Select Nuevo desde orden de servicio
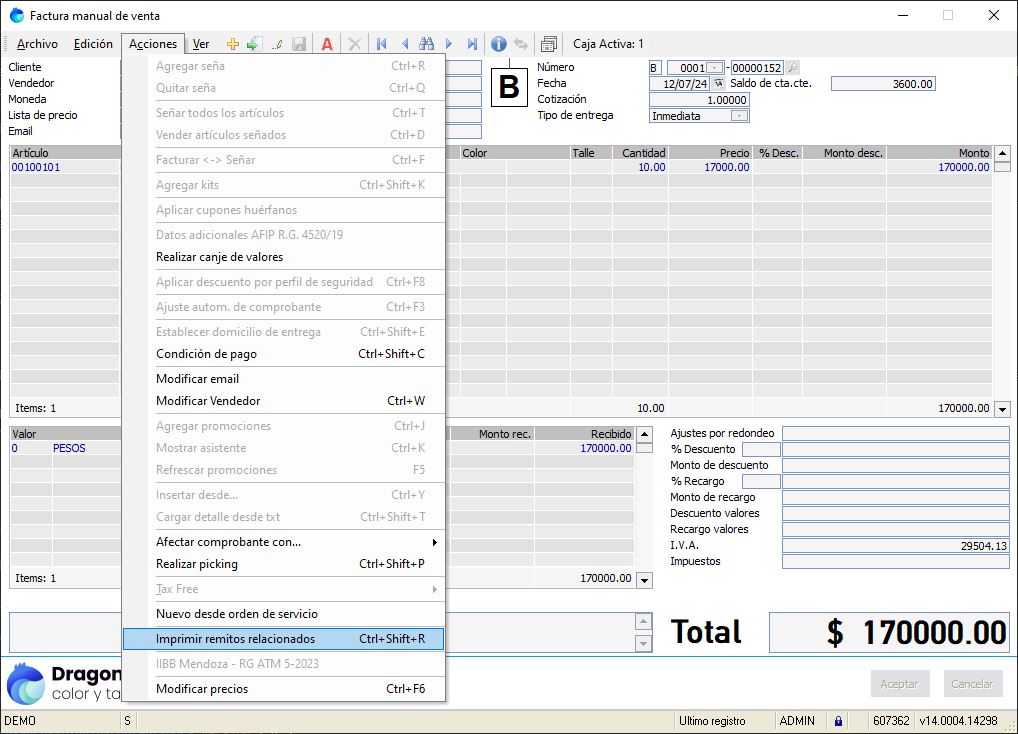Viewport: 1018px width, 734px height. click(284, 614)
